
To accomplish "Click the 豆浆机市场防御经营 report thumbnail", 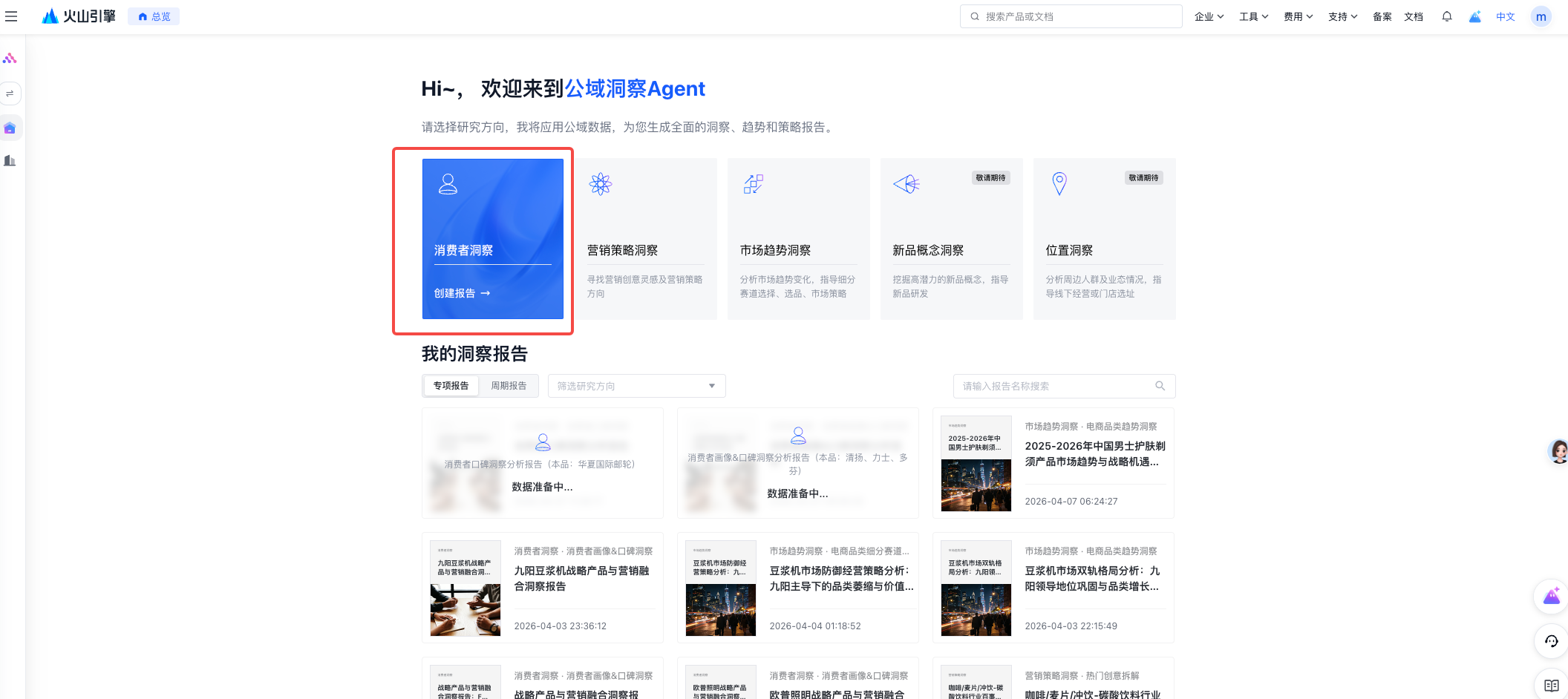I will click(x=721, y=588).
